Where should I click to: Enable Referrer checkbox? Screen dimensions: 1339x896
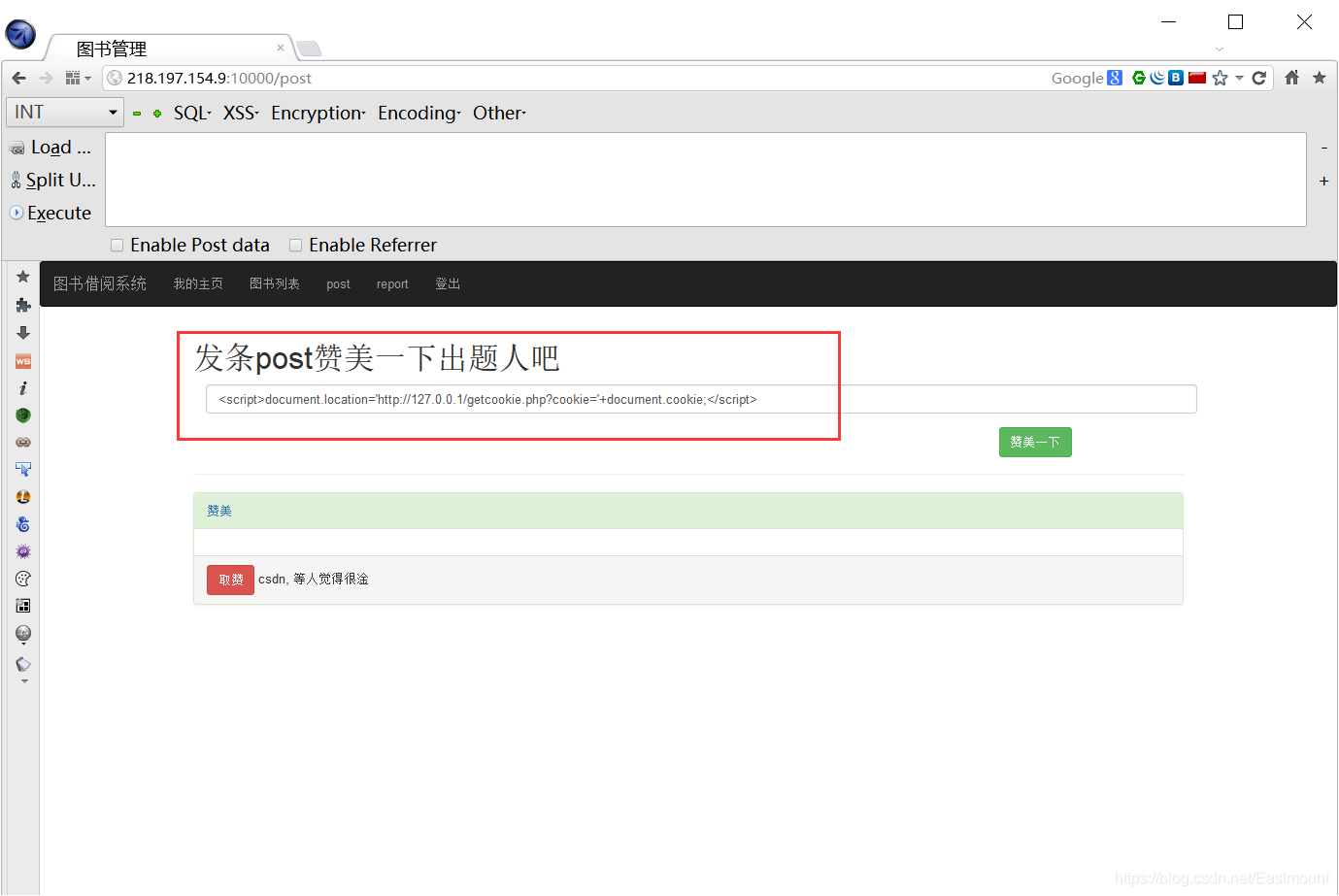(x=296, y=246)
